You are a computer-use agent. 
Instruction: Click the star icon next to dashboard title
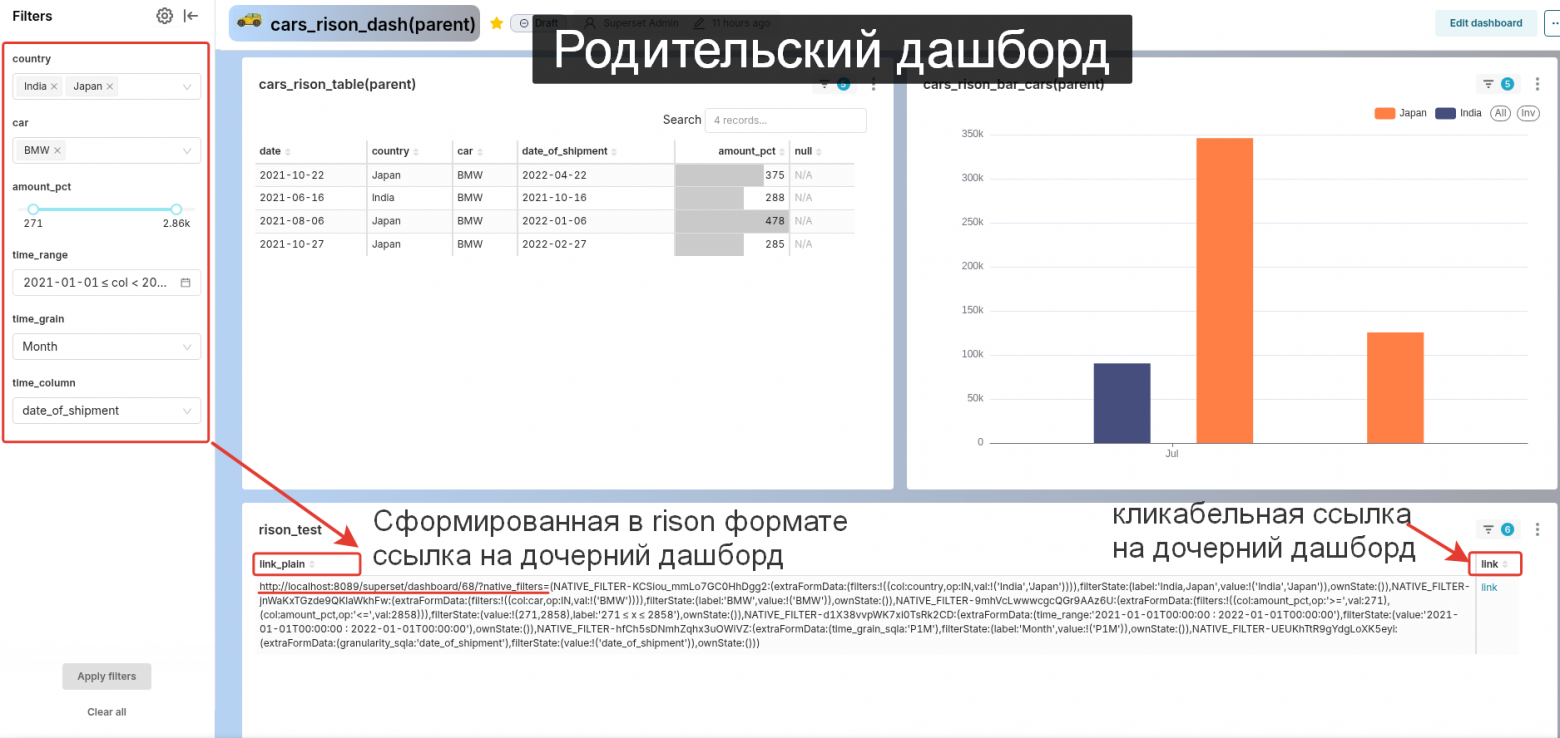tap(497, 23)
